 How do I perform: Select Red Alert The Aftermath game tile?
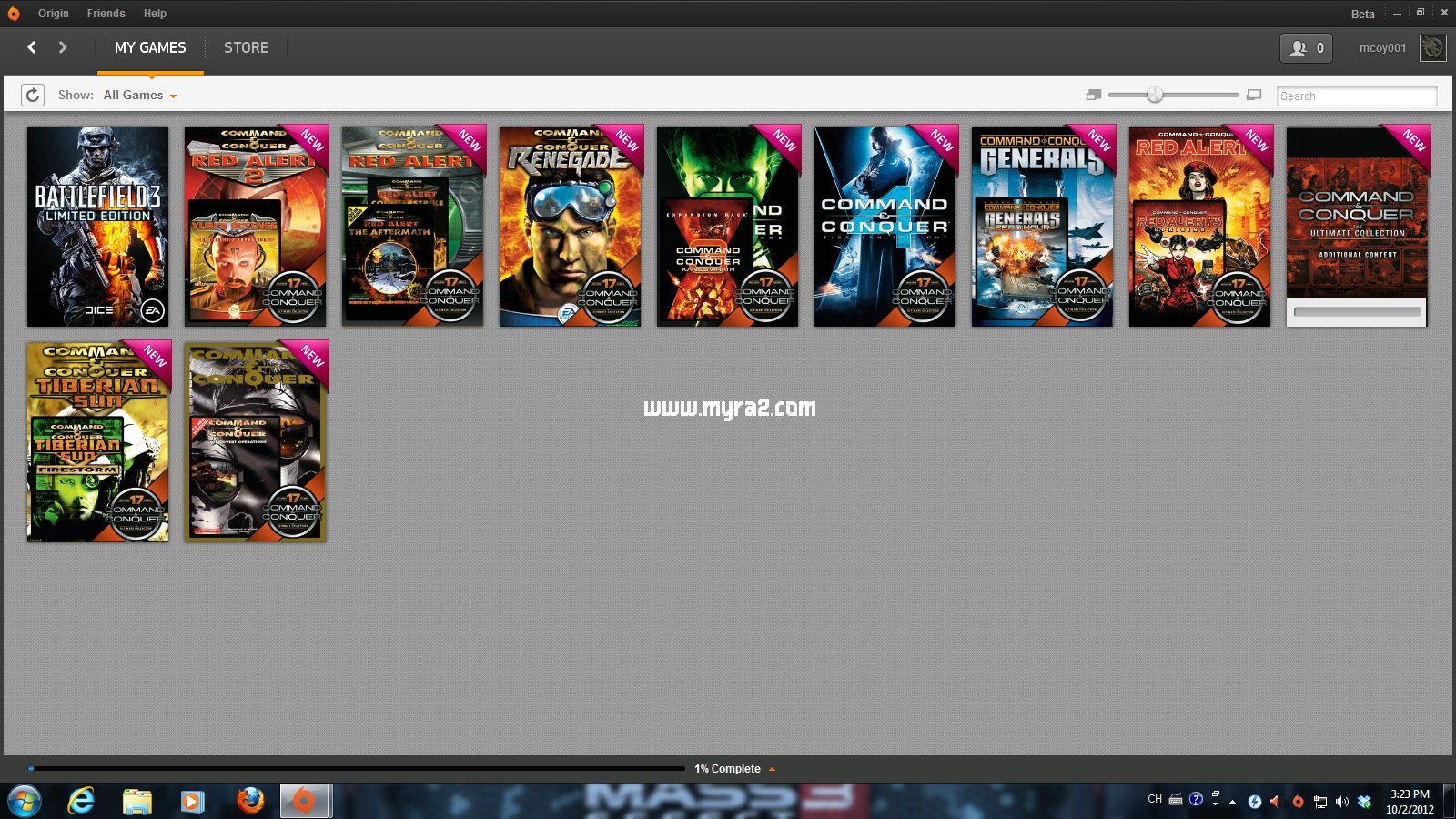tap(412, 227)
